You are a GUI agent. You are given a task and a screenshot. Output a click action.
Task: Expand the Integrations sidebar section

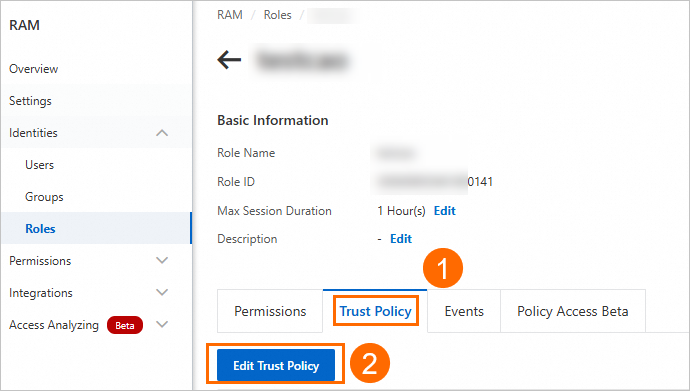click(162, 292)
